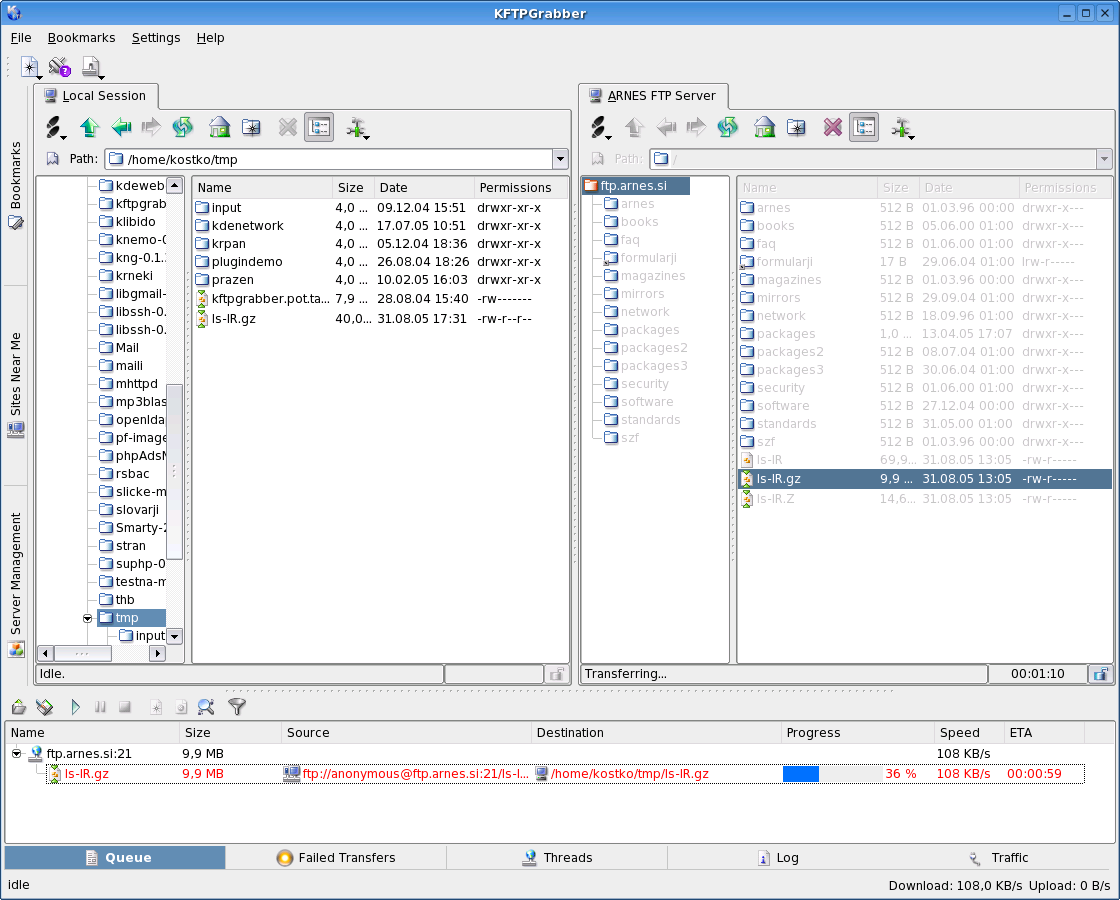Abort the ARNES server operation (red X)
The width and height of the screenshot is (1120, 900).
[x=833, y=127]
